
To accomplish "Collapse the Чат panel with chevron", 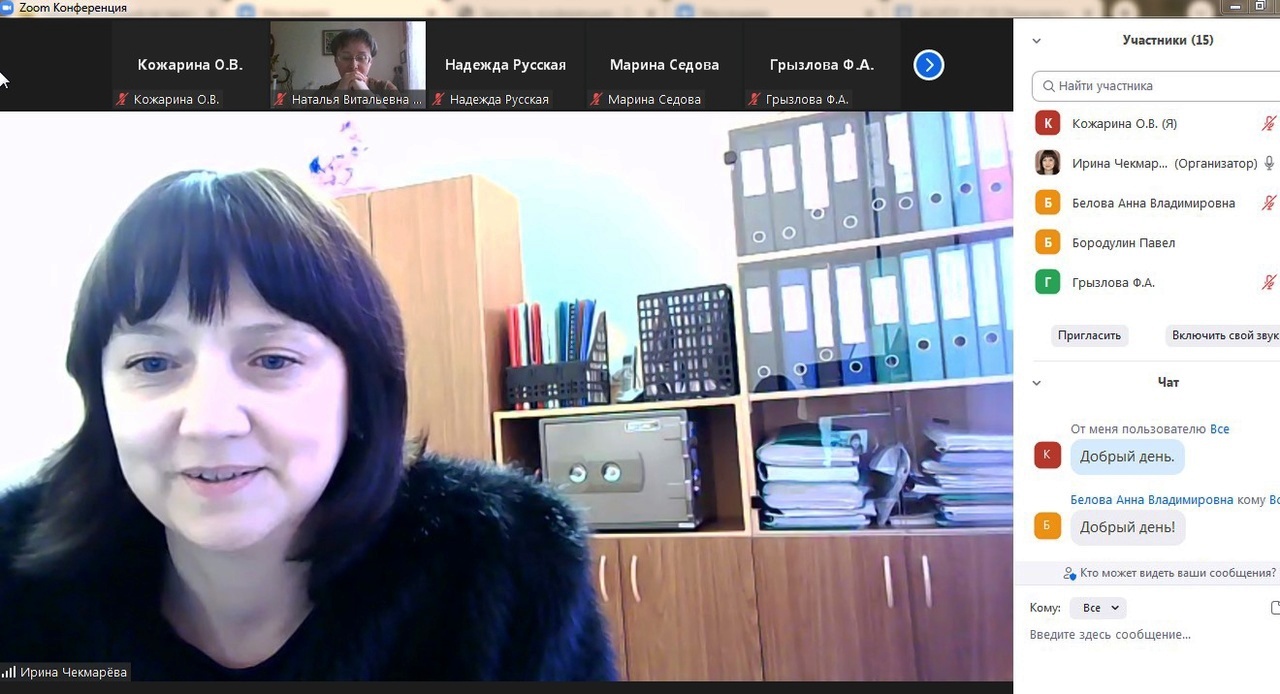I will [x=1036, y=383].
